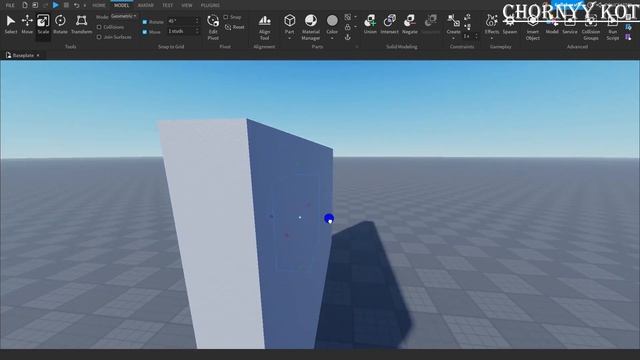Image resolution: width=640 pixels, height=360 pixels.
Task: Start playtest with blue play arrow
Action: [56, 5]
